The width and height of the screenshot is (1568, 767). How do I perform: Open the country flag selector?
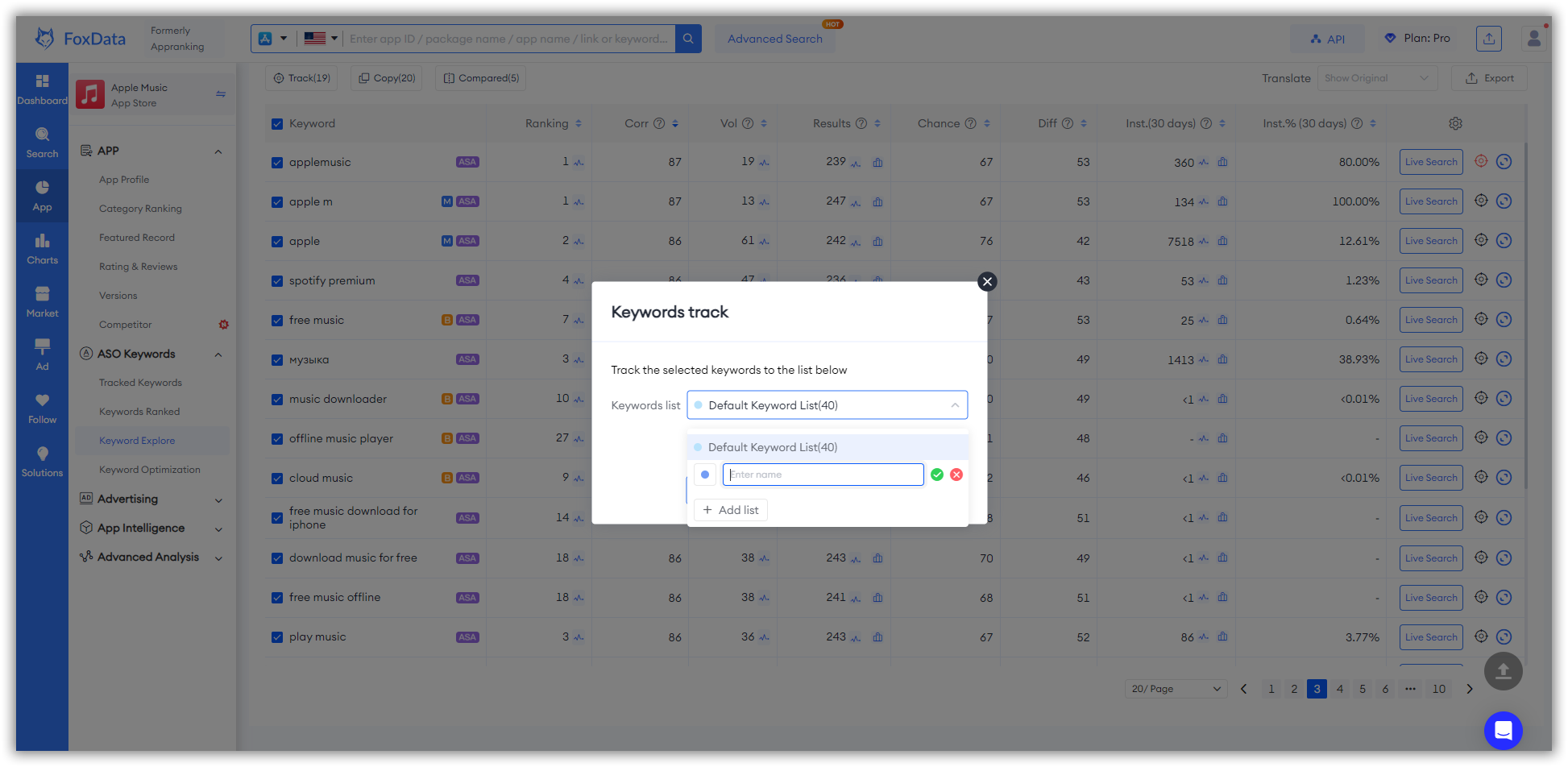click(321, 39)
